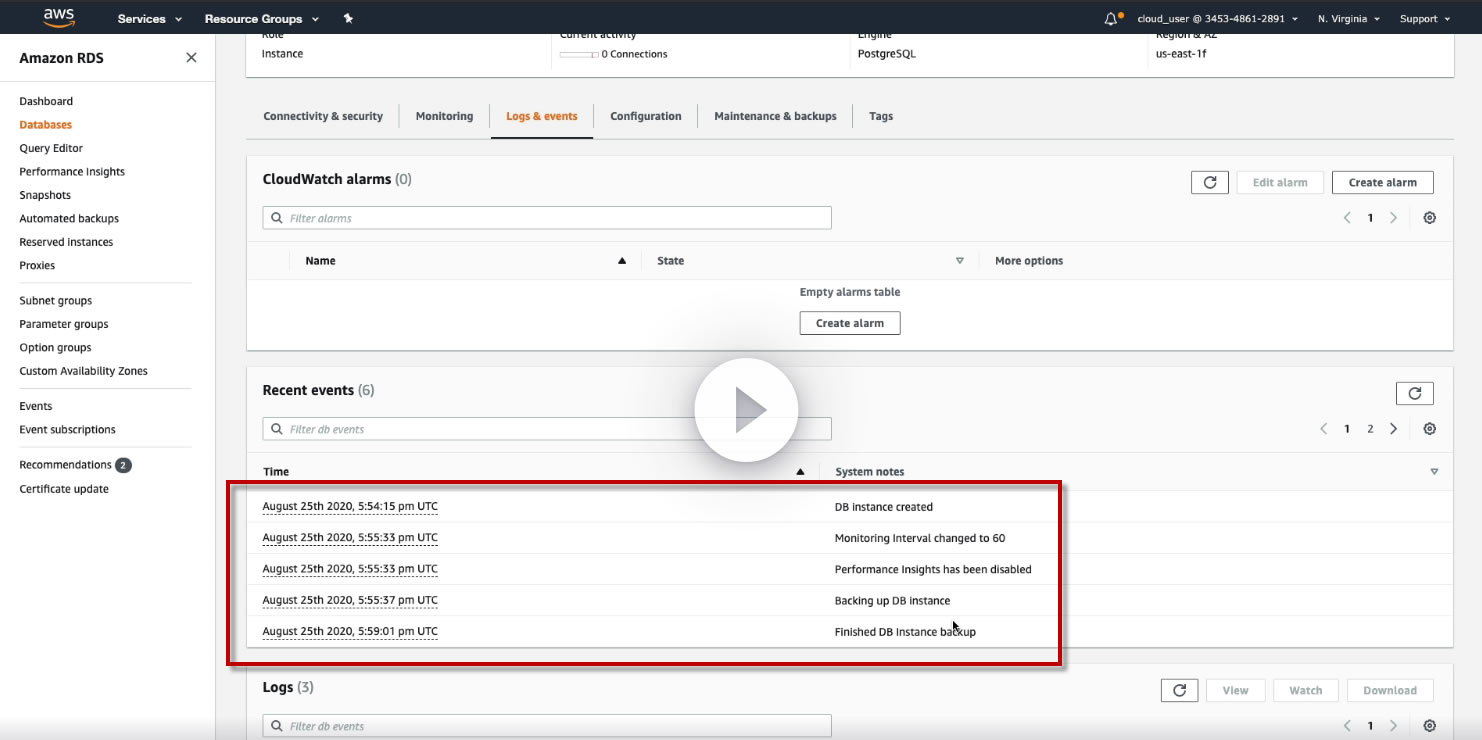Open CloudWatch alarms table settings gear
The height and width of the screenshot is (740, 1482).
[x=1429, y=218]
